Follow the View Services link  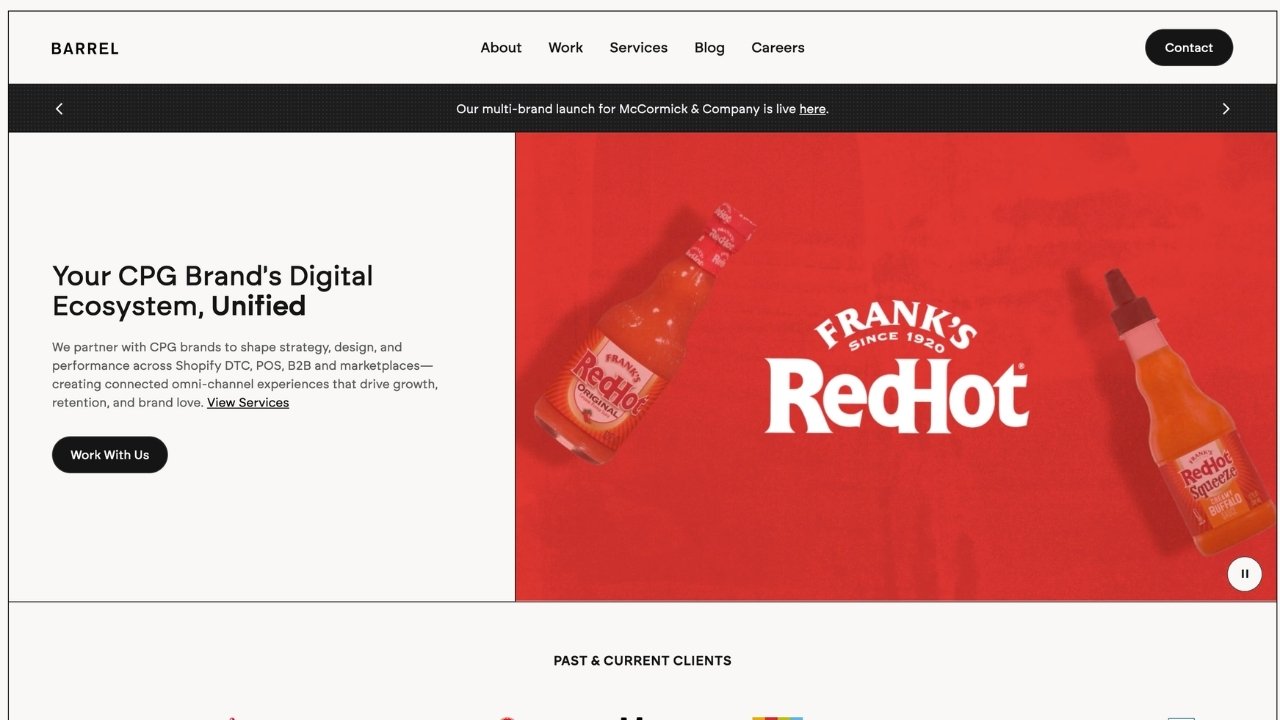coord(248,402)
